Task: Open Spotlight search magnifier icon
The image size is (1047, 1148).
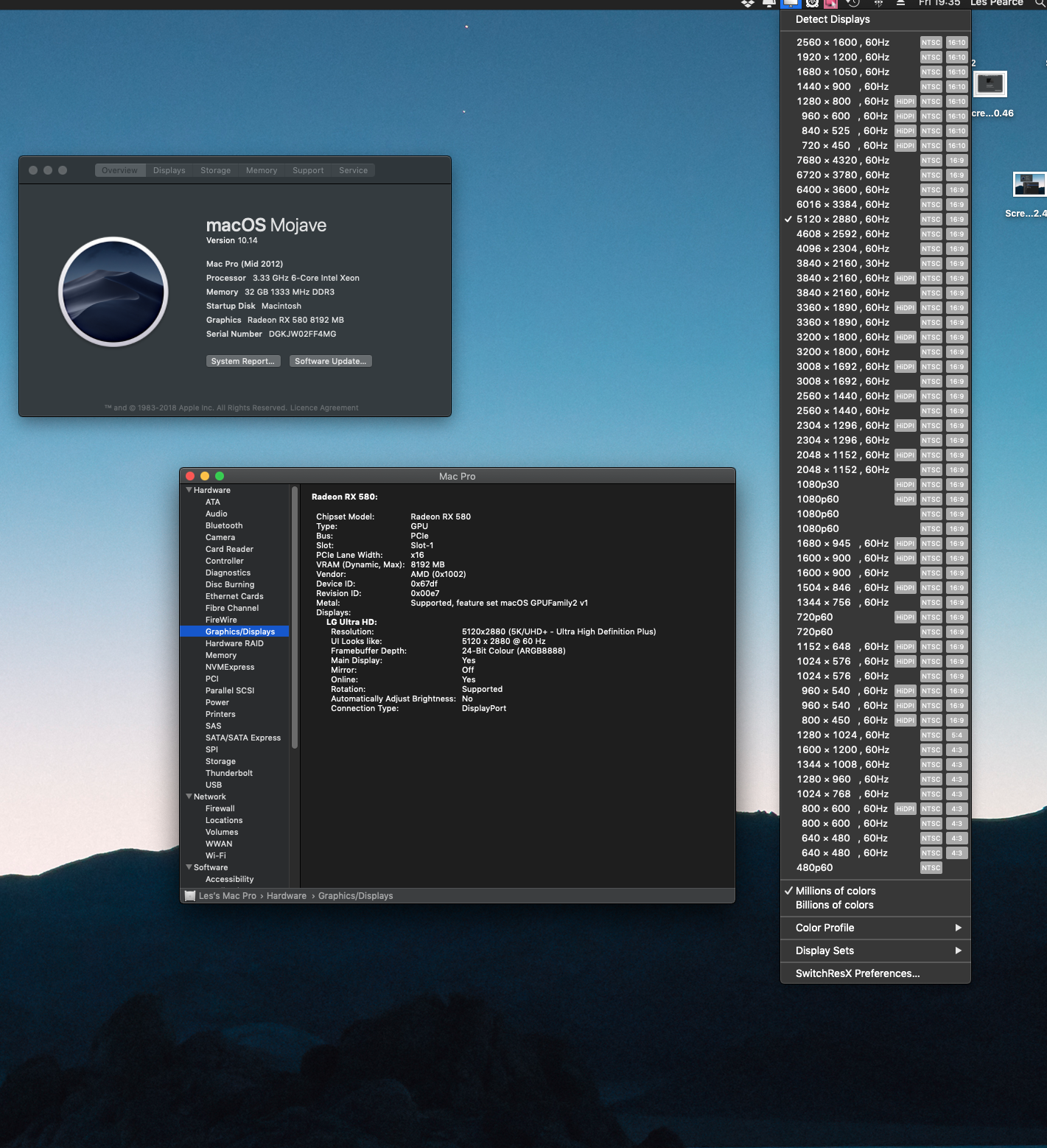Action: point(1040,4)
